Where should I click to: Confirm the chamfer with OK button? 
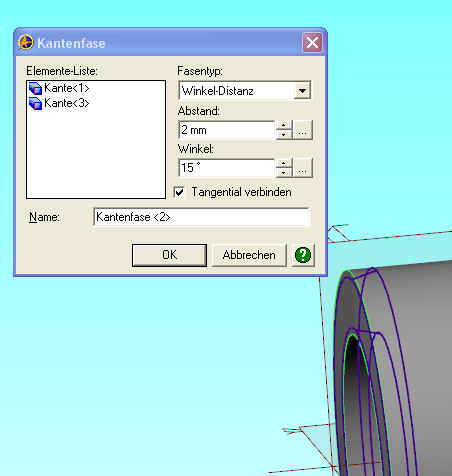(169, 255)
